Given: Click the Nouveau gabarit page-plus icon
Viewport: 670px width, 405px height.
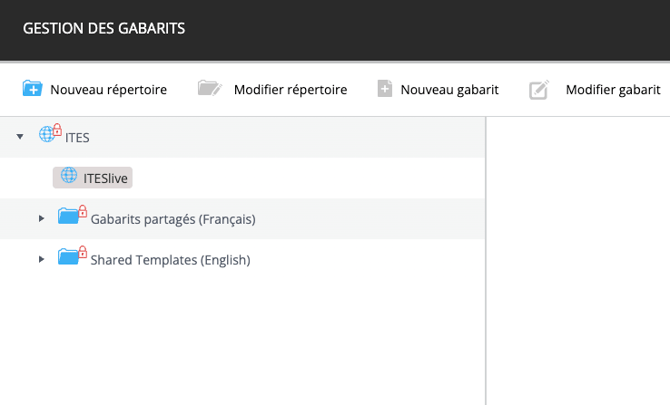Looking at the screenshot, I should click(385, 89).
